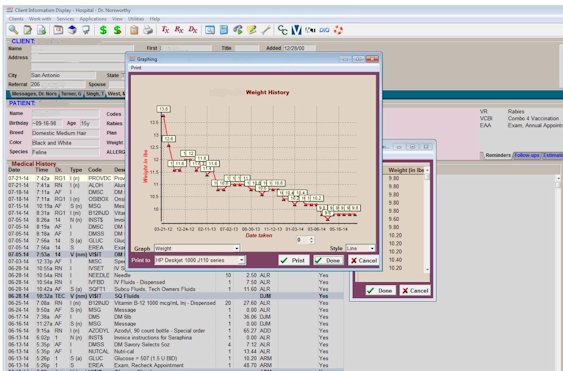Open the Rx prescription icon

point(179,30)
